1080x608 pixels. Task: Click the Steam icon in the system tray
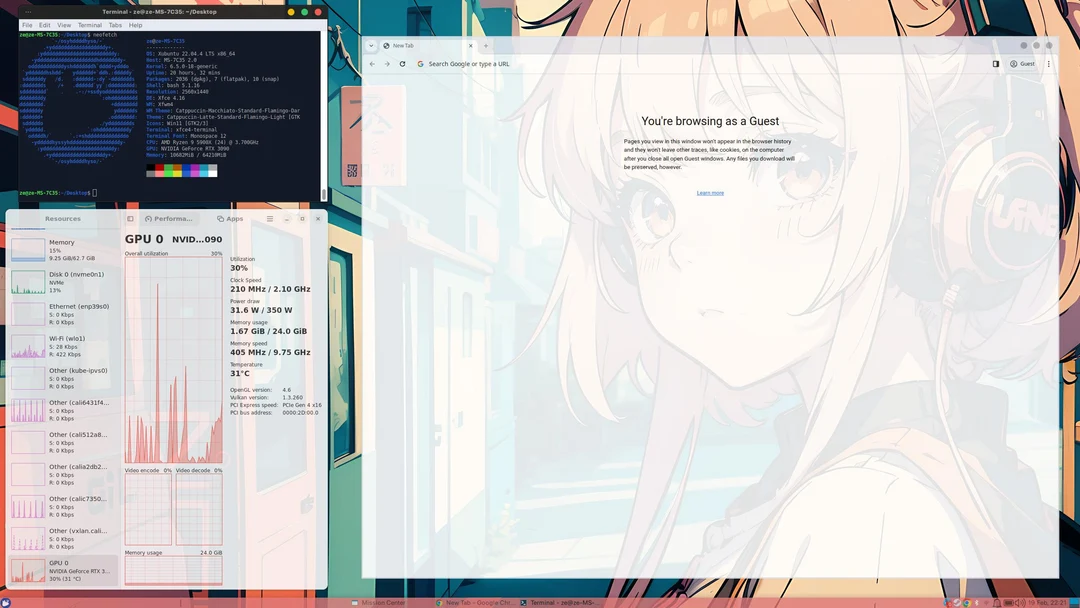(956, 602)
